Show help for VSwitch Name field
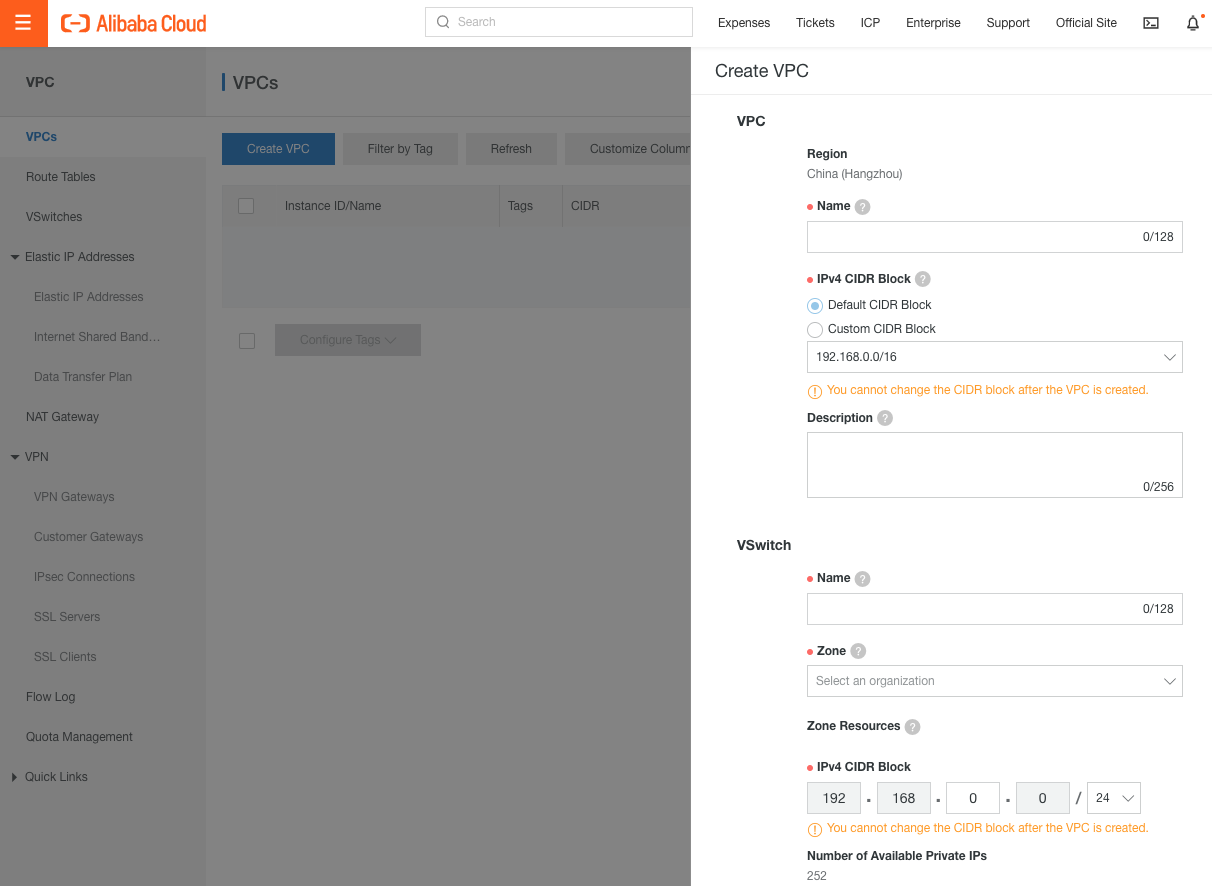 click(862, 579)
